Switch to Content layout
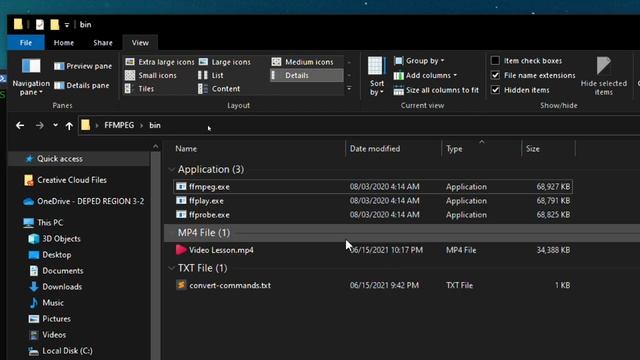This screenshot has width=640, height=360. pos(219,89)
